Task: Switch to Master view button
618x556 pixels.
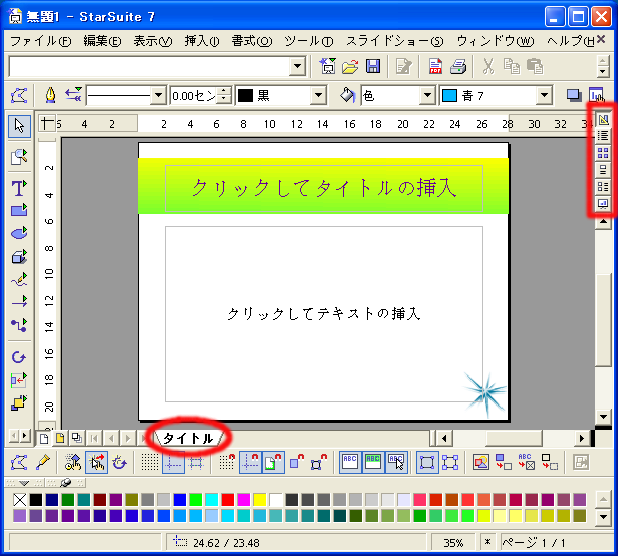Action: [x=60, y=438]
